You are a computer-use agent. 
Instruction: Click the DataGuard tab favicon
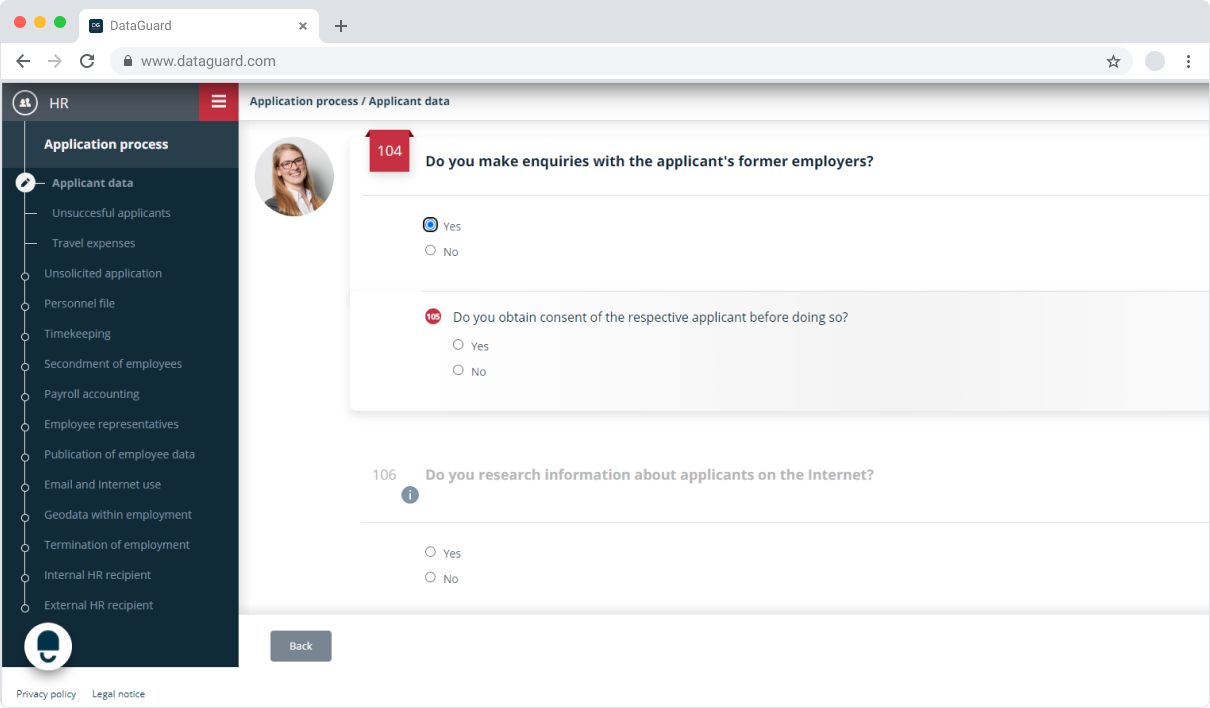click(x=96, y=25)
